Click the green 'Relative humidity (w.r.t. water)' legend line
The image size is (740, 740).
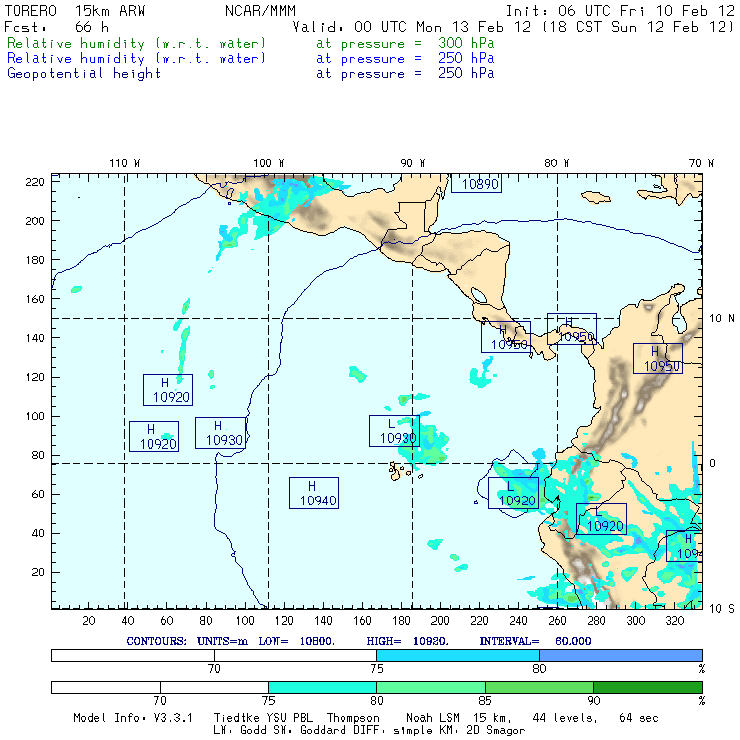point(136,43)
